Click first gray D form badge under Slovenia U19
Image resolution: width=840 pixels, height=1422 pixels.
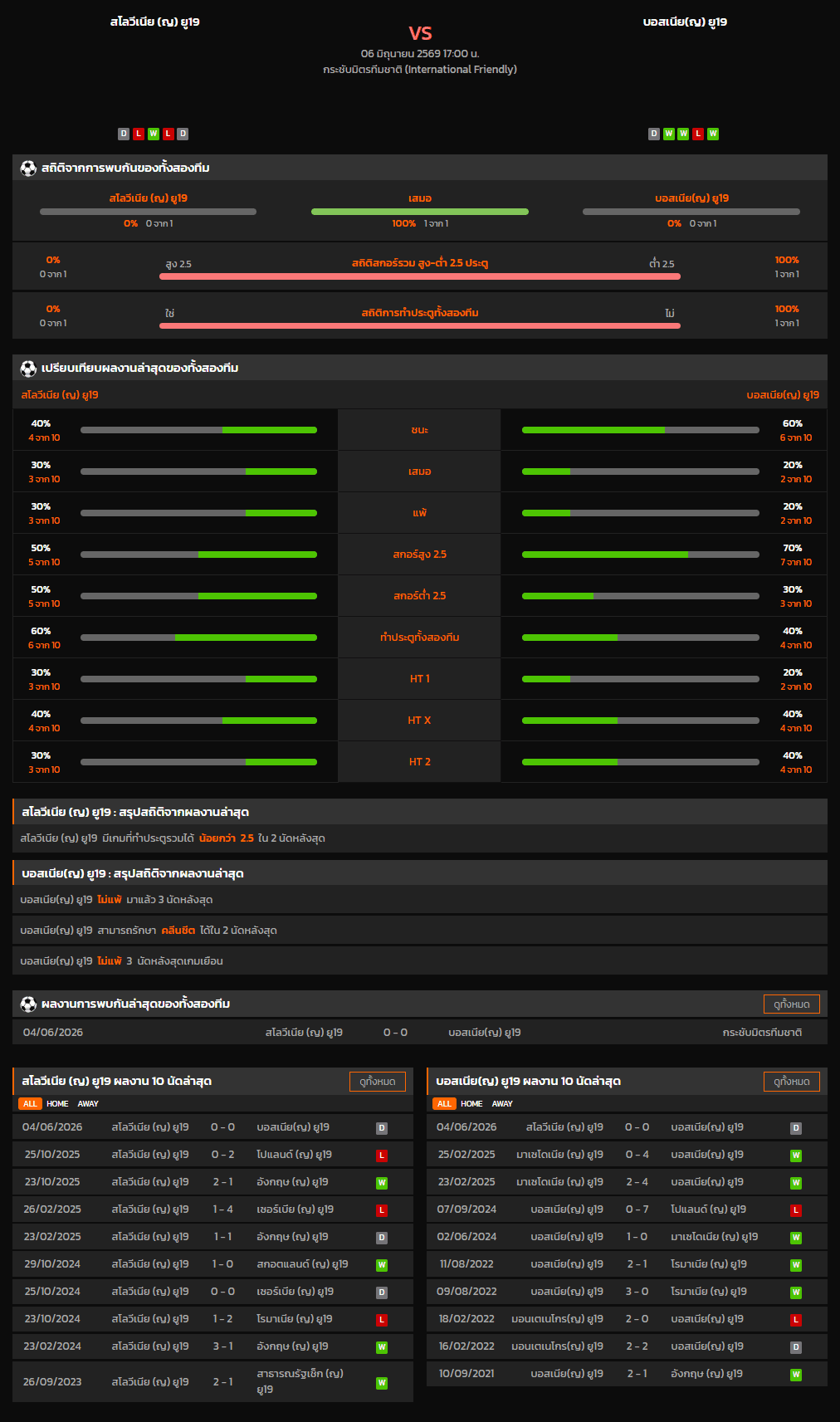coord(124,134)
